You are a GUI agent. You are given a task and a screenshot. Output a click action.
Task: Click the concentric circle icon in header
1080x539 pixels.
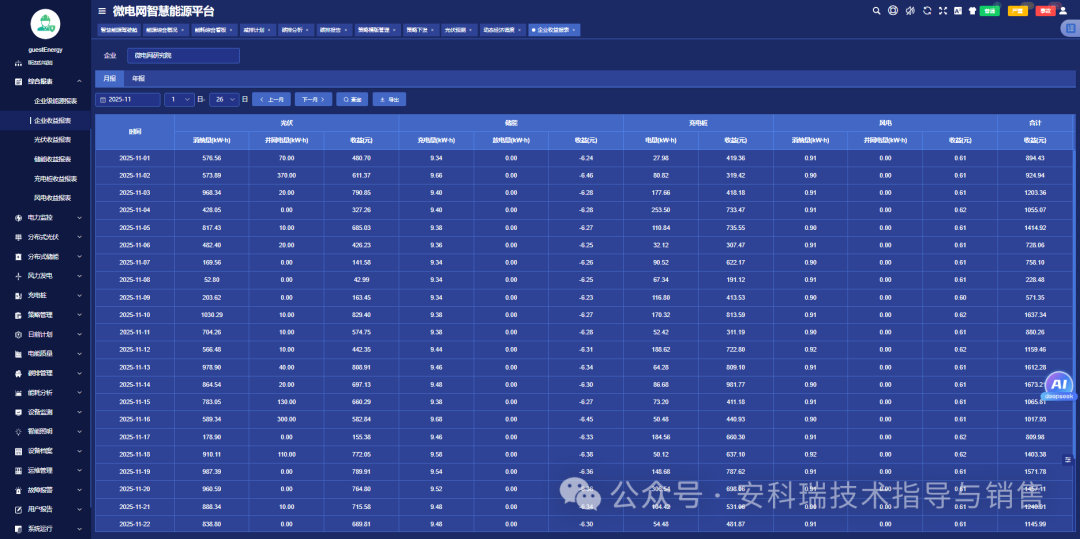[893, 10]
